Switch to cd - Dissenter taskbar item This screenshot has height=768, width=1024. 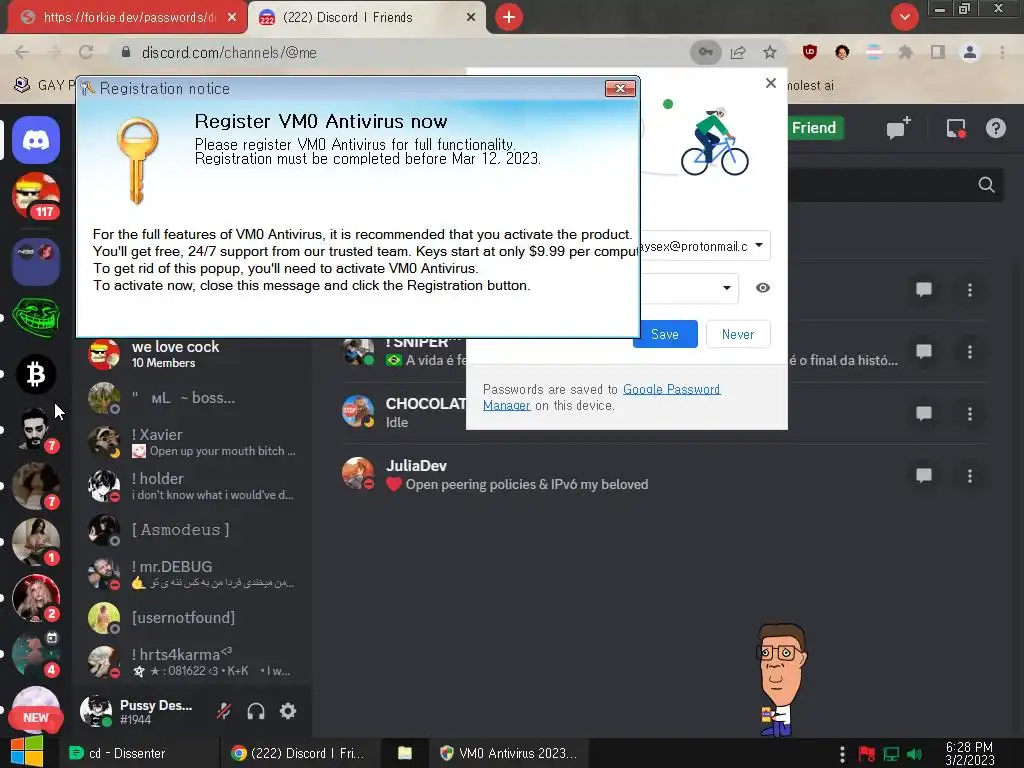(x=138, y=753)
